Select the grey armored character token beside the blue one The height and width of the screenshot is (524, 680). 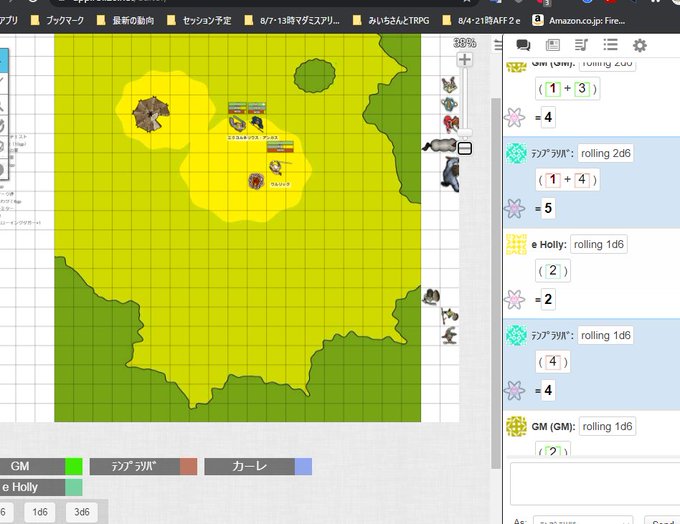[x=237, y=124]
